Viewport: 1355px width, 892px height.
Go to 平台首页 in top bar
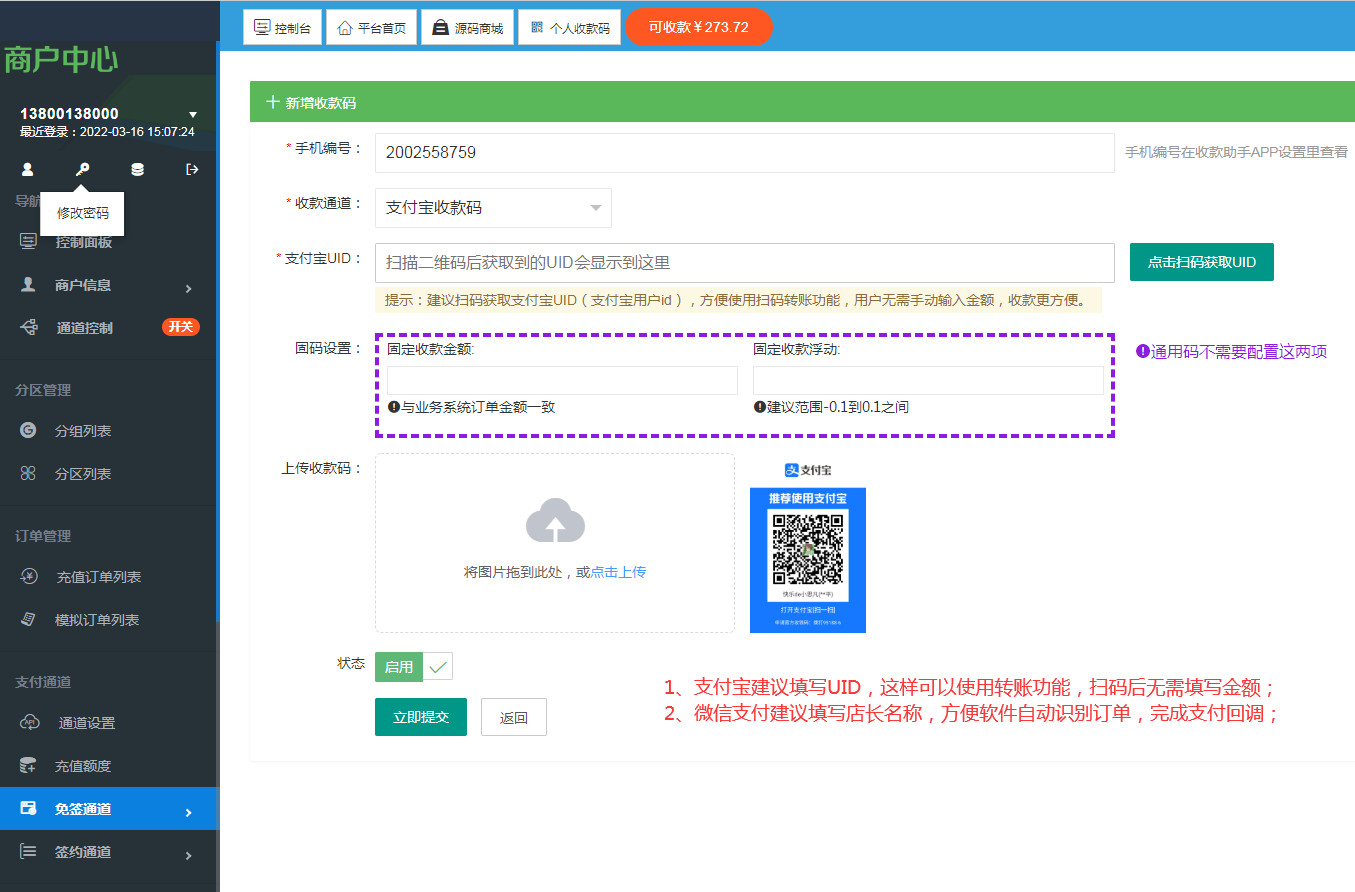(x=371, y=28)
